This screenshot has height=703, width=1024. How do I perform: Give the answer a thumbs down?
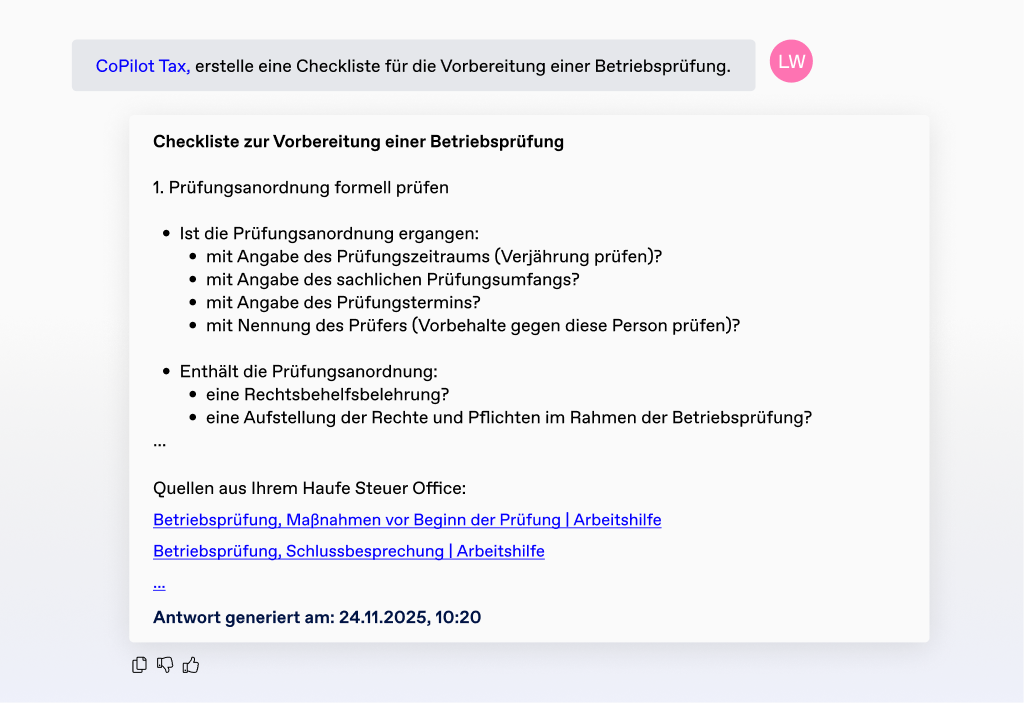point(165,665)
